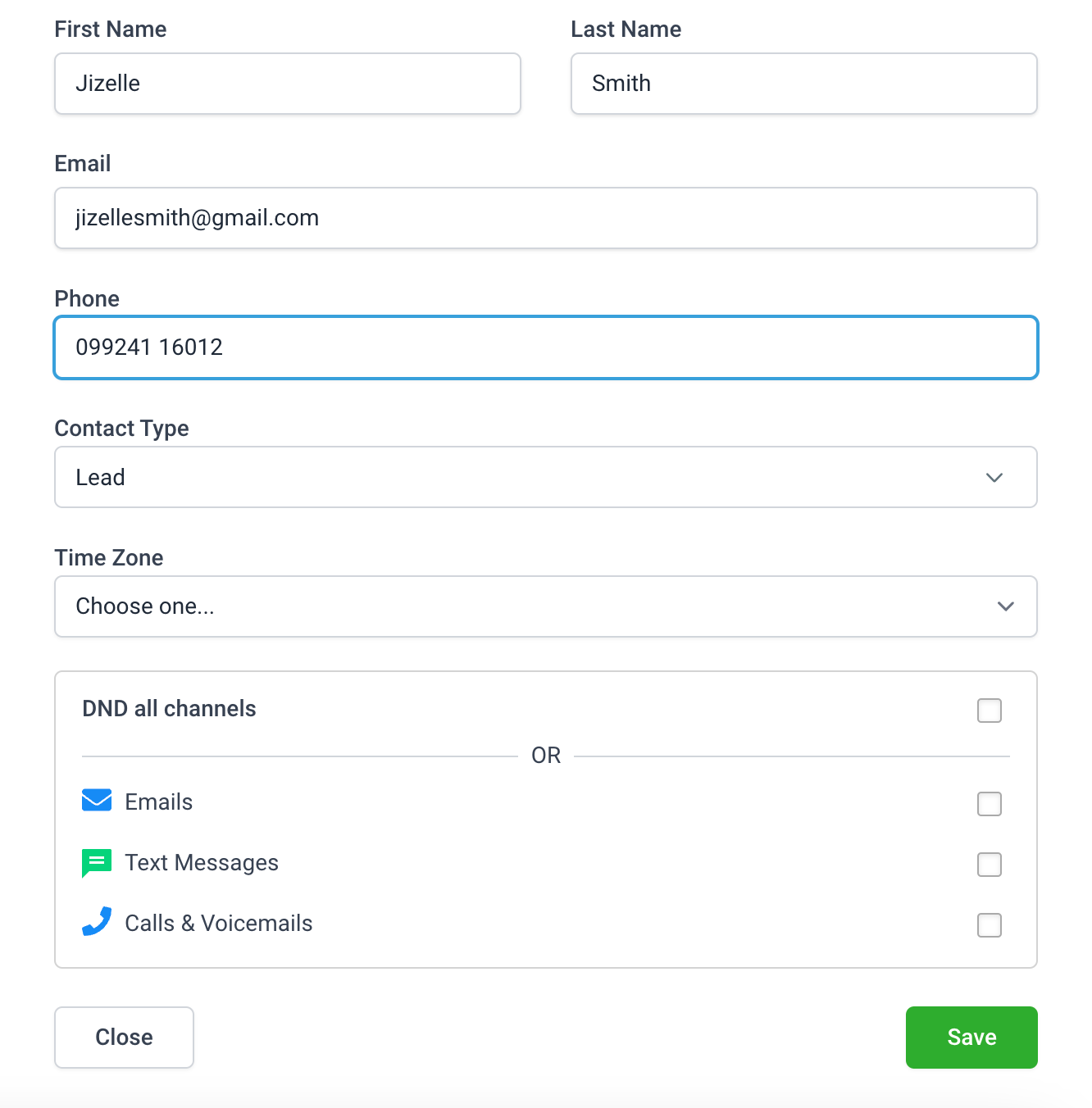This screenshot has height=1108, width=1092.
Task: Enable DND all channels checkbox
Action: tap(989, 711)
